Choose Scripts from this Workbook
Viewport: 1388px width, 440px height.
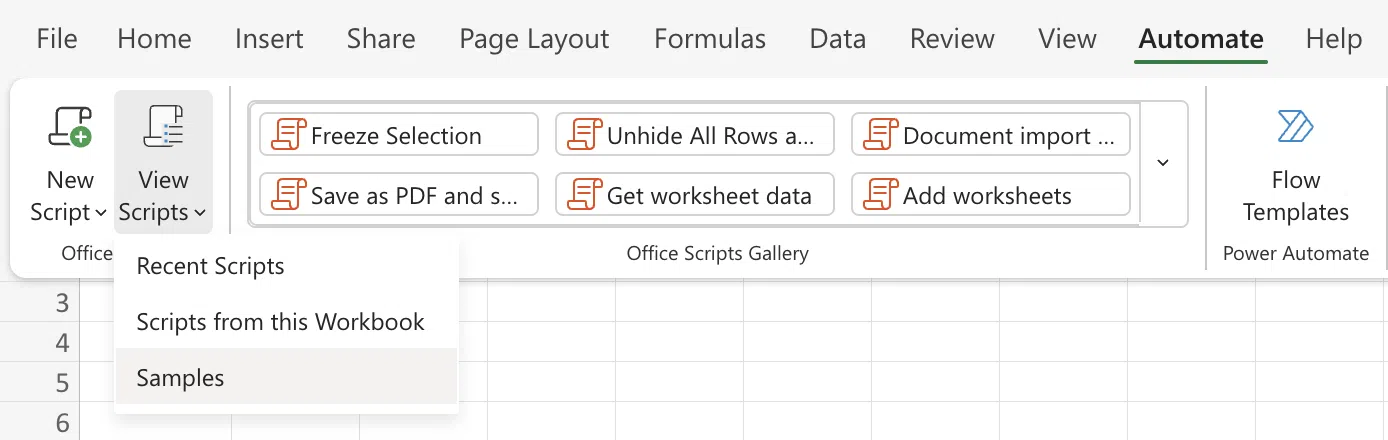click(280, 322)
